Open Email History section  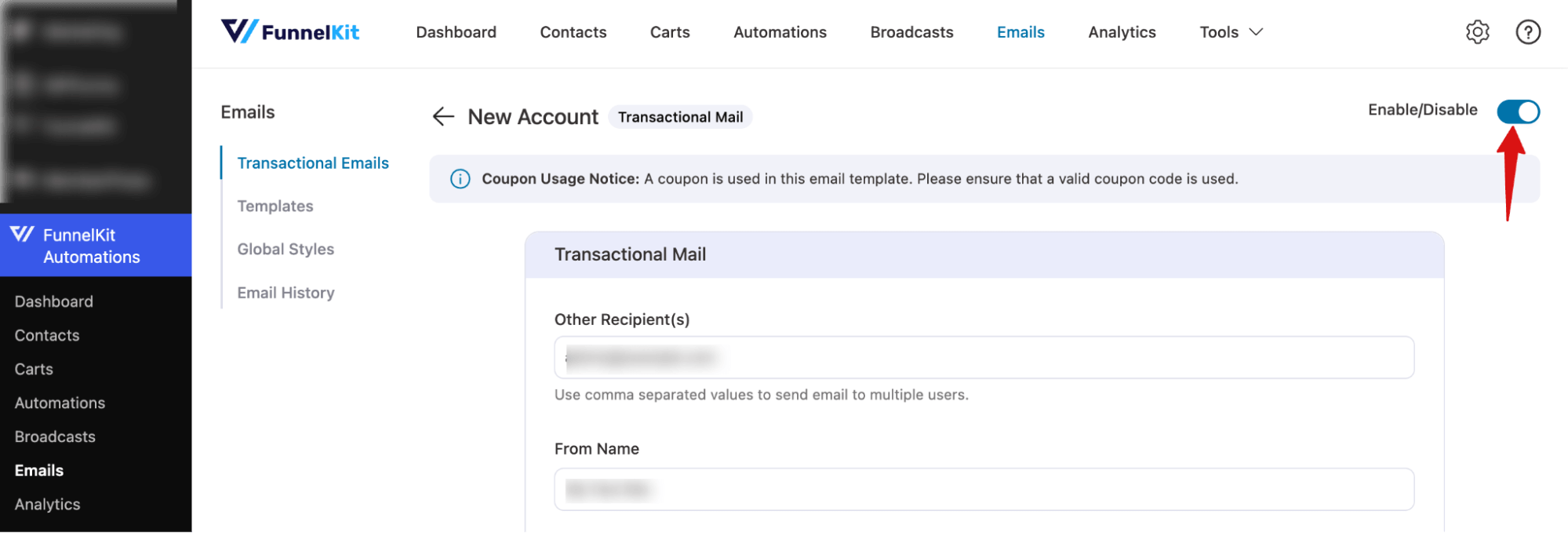click(x=286, y=293)
